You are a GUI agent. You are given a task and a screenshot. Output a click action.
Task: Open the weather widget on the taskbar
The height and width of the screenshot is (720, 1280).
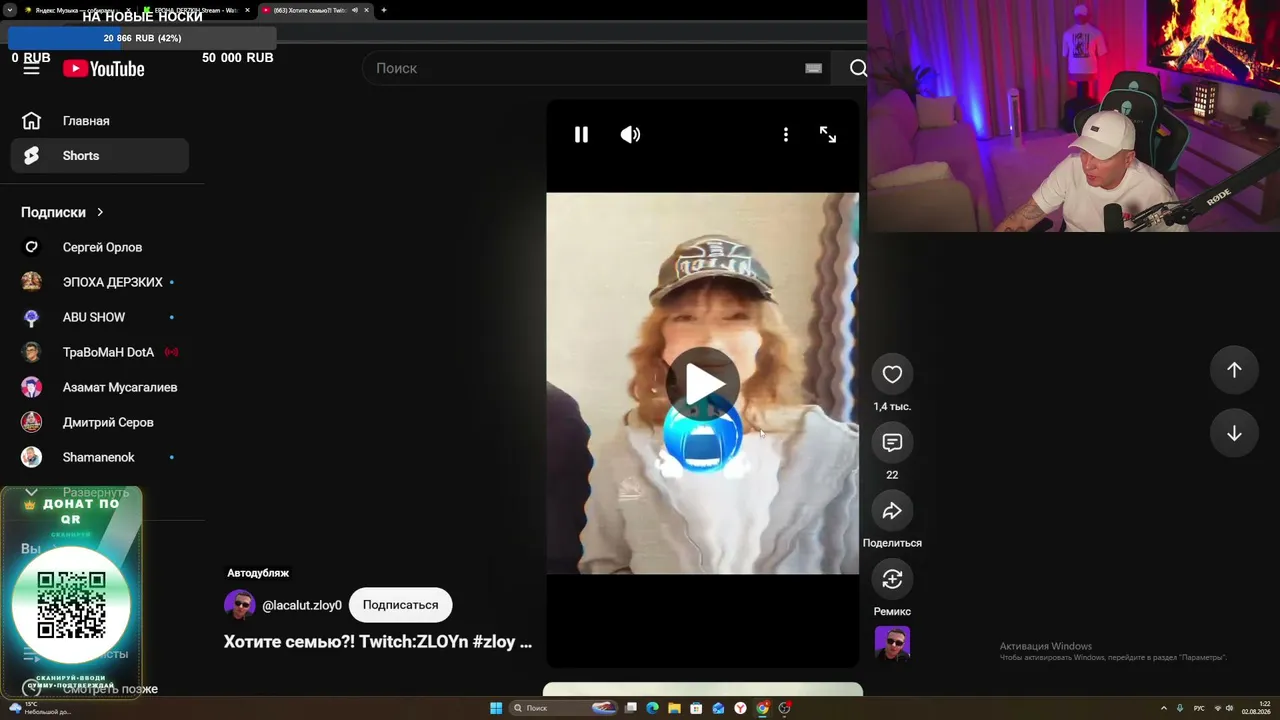40,708
